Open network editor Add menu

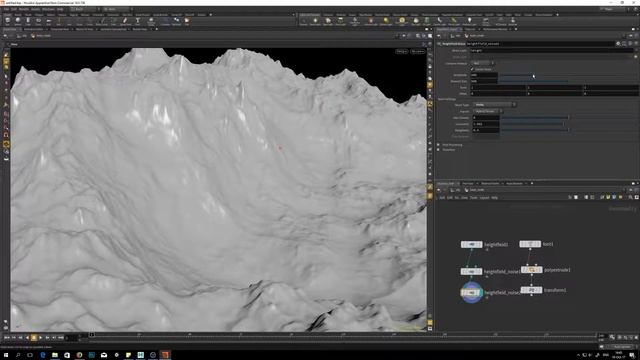(442, 198)
